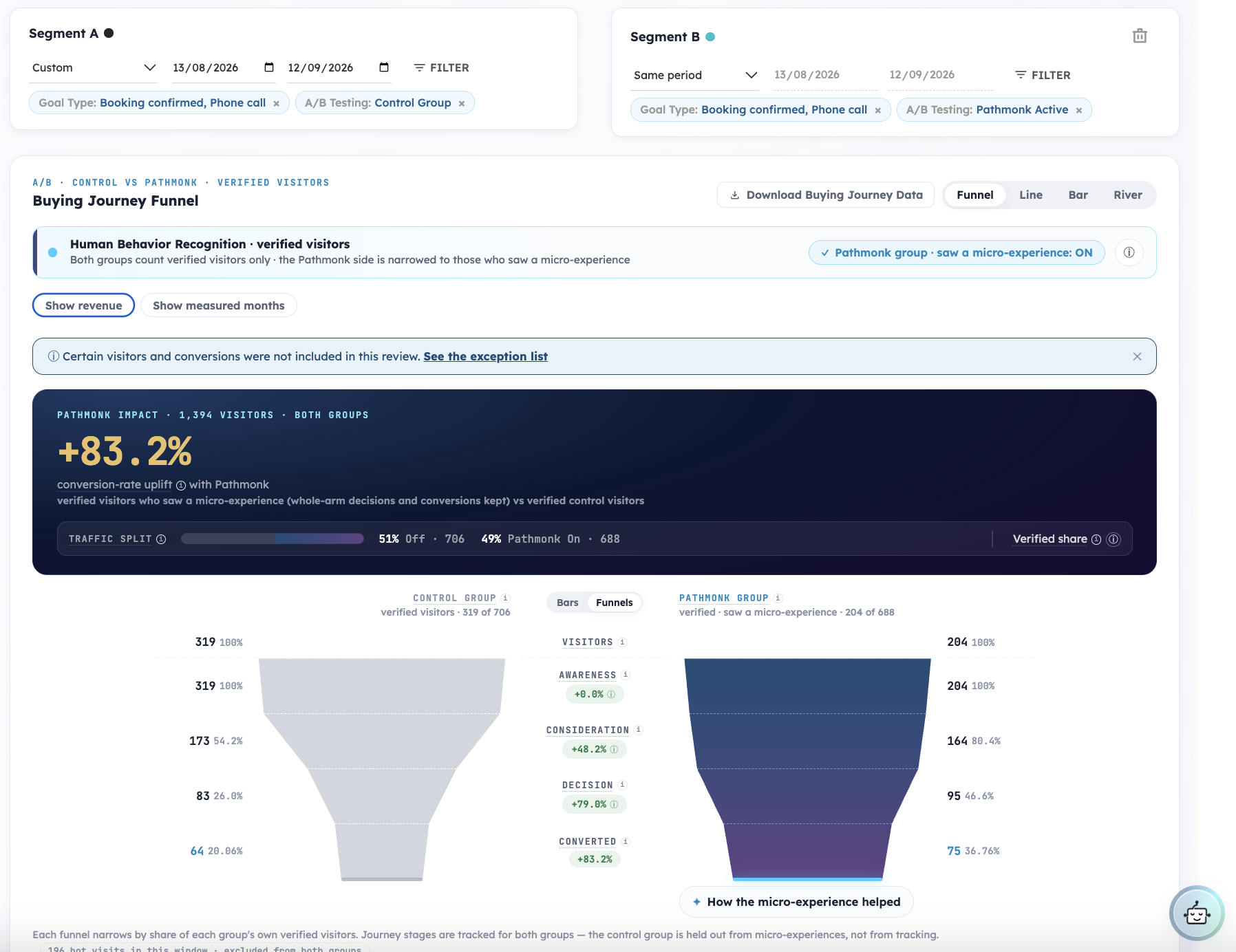
Task: Remove Segment B Goal Type filter chip
Action: (877, 110)
